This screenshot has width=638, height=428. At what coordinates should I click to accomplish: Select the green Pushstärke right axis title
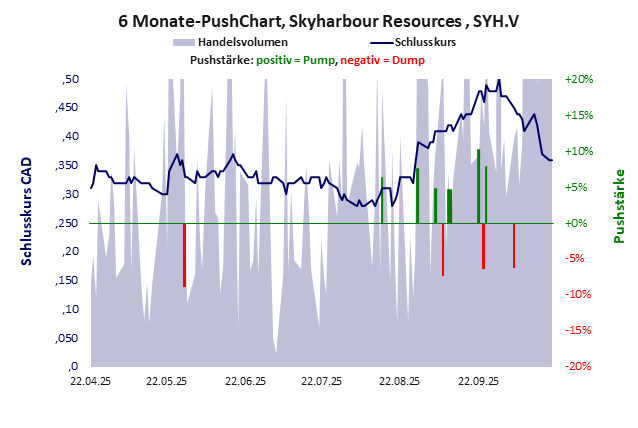[x=618, y=206]
